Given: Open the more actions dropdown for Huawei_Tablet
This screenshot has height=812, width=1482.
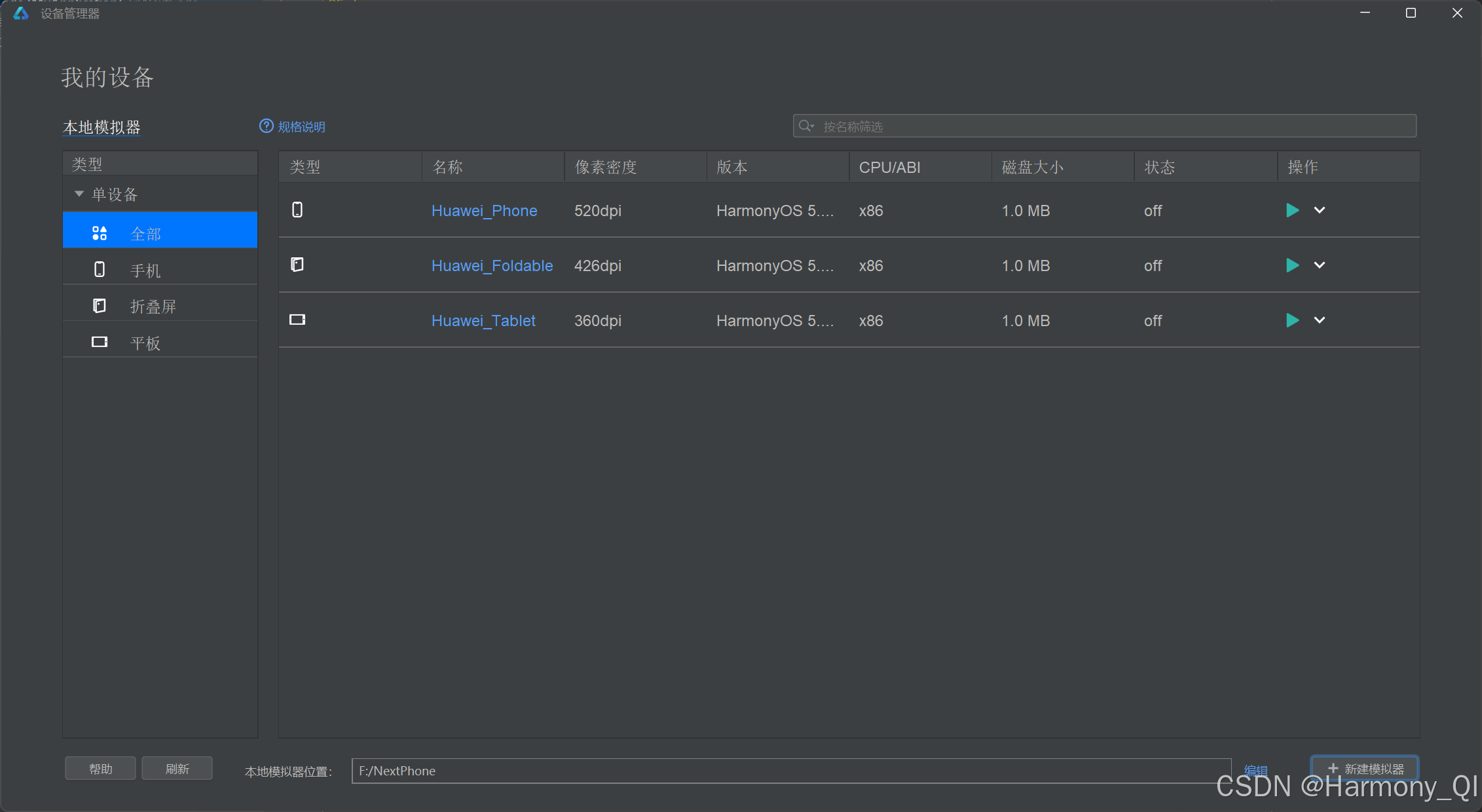Looking at the screenshot, I should click(1320, 320).
